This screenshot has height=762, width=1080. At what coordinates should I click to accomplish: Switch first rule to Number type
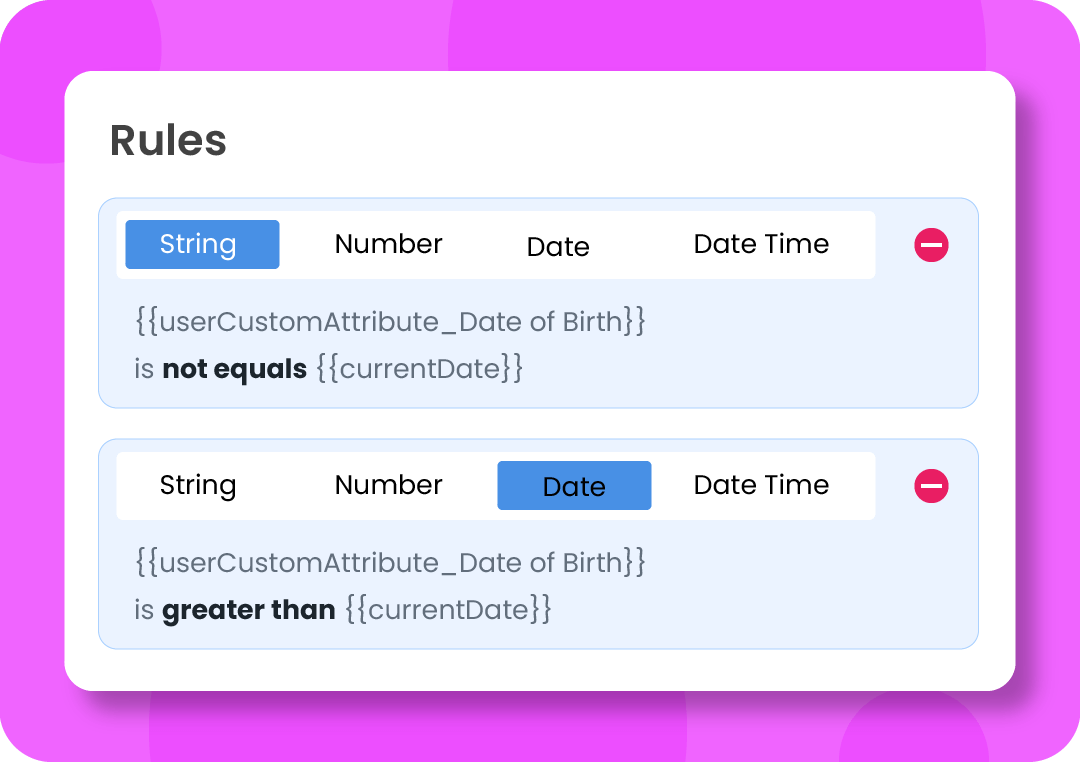pos(388,245)
